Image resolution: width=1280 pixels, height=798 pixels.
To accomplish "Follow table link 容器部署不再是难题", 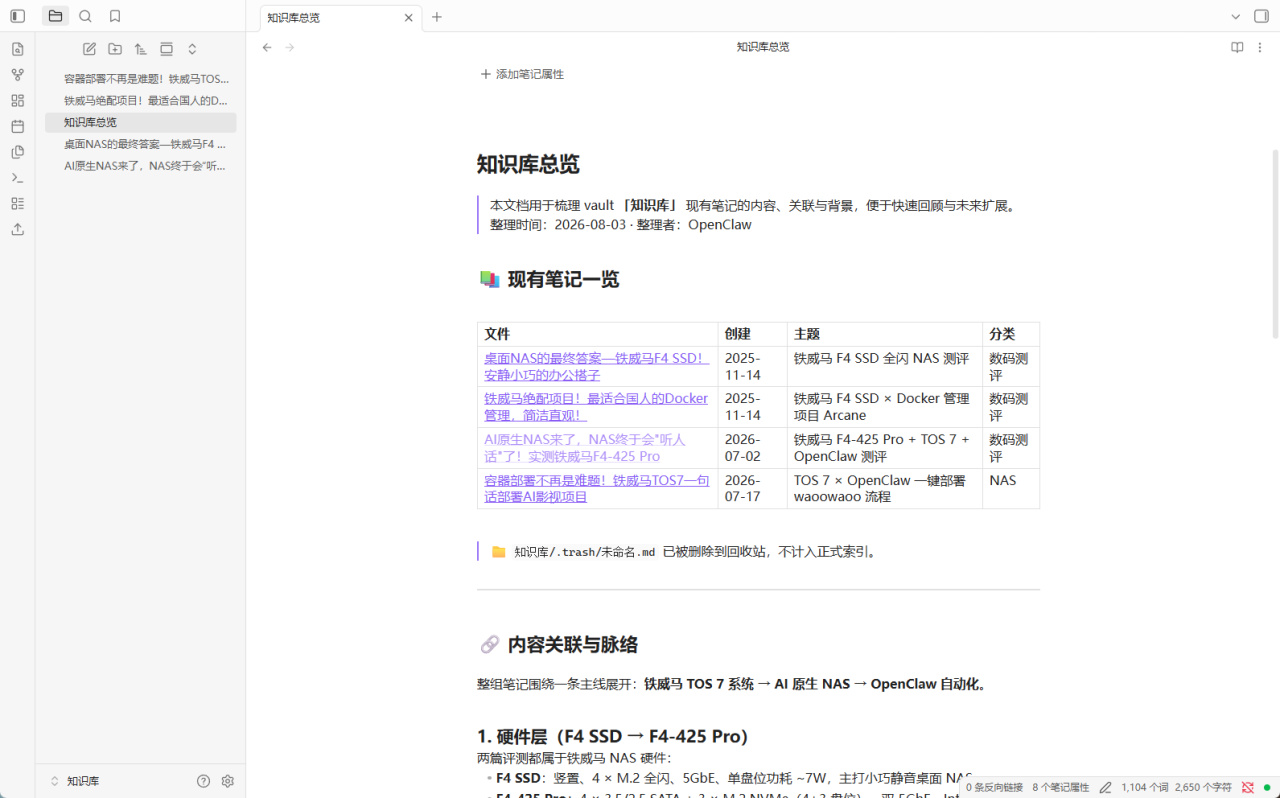I will 597,488.
